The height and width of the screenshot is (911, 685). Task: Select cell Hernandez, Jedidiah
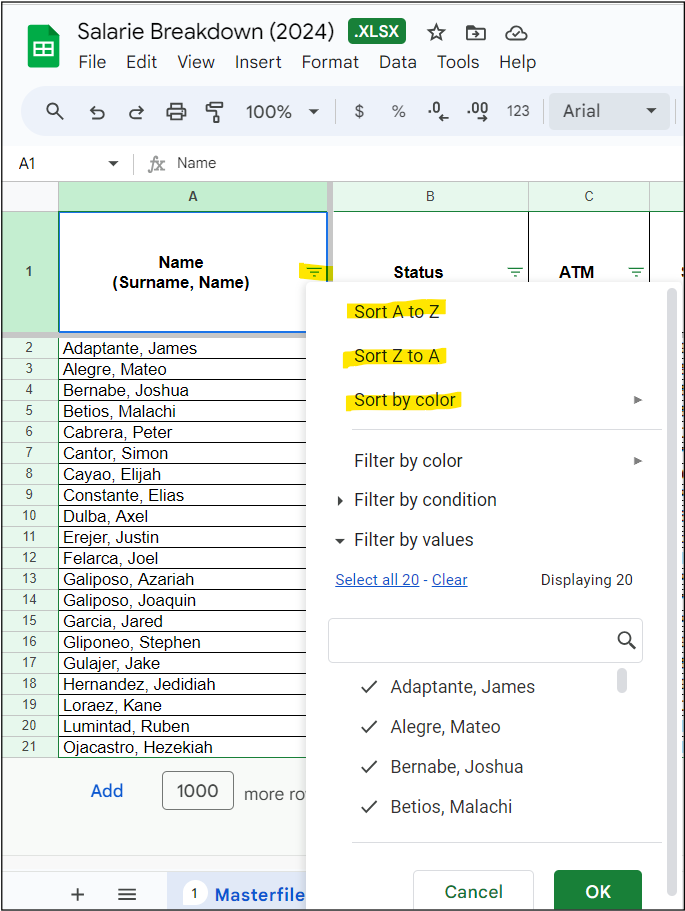click(x=182, y=684)
